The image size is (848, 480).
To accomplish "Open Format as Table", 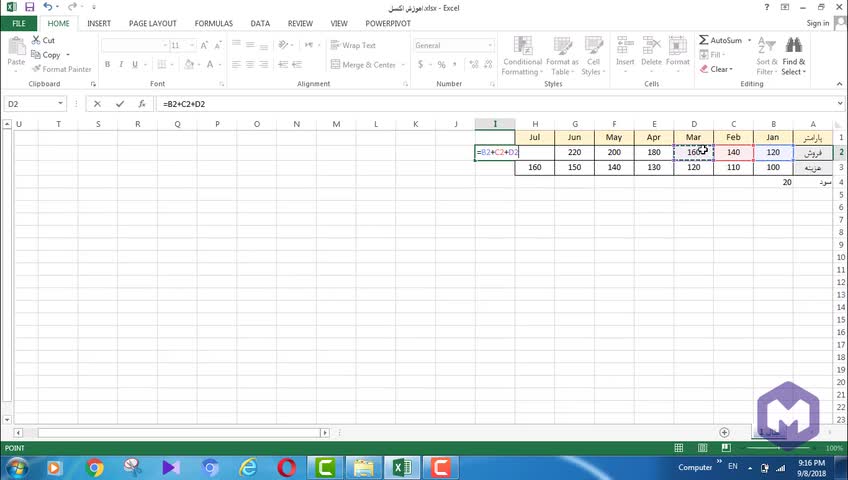I will (562, 56).
